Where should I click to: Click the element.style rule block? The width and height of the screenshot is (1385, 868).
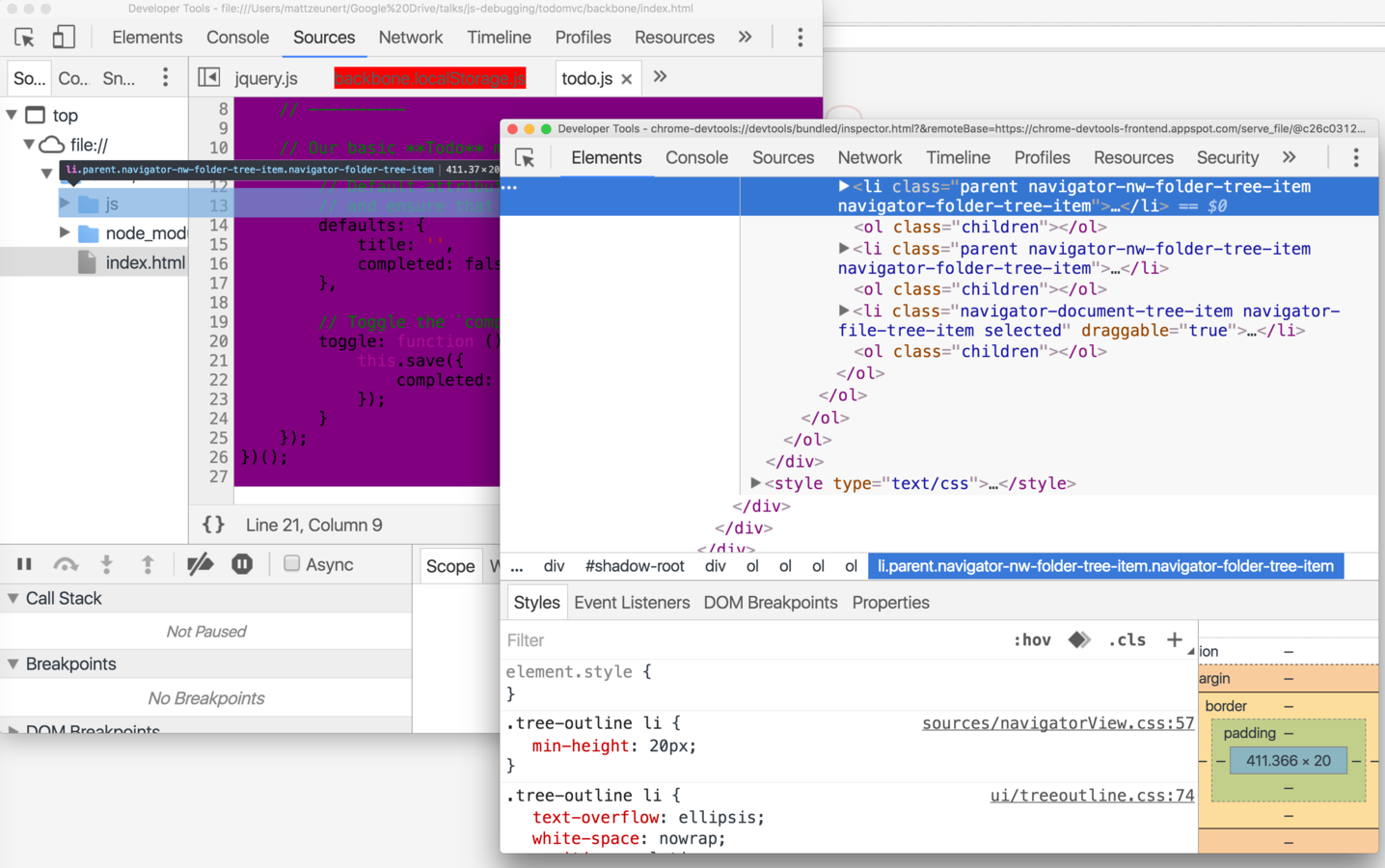click(849, 683)
